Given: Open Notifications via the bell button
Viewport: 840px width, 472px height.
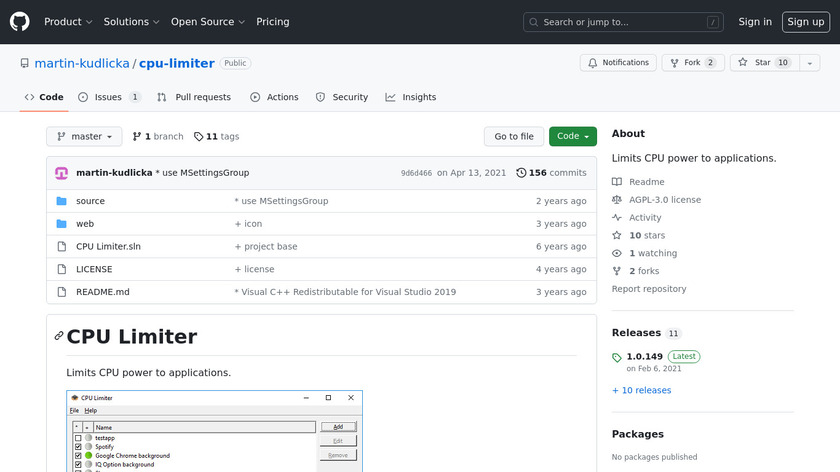Looking at the screenshot, I should tap(616, 63).
